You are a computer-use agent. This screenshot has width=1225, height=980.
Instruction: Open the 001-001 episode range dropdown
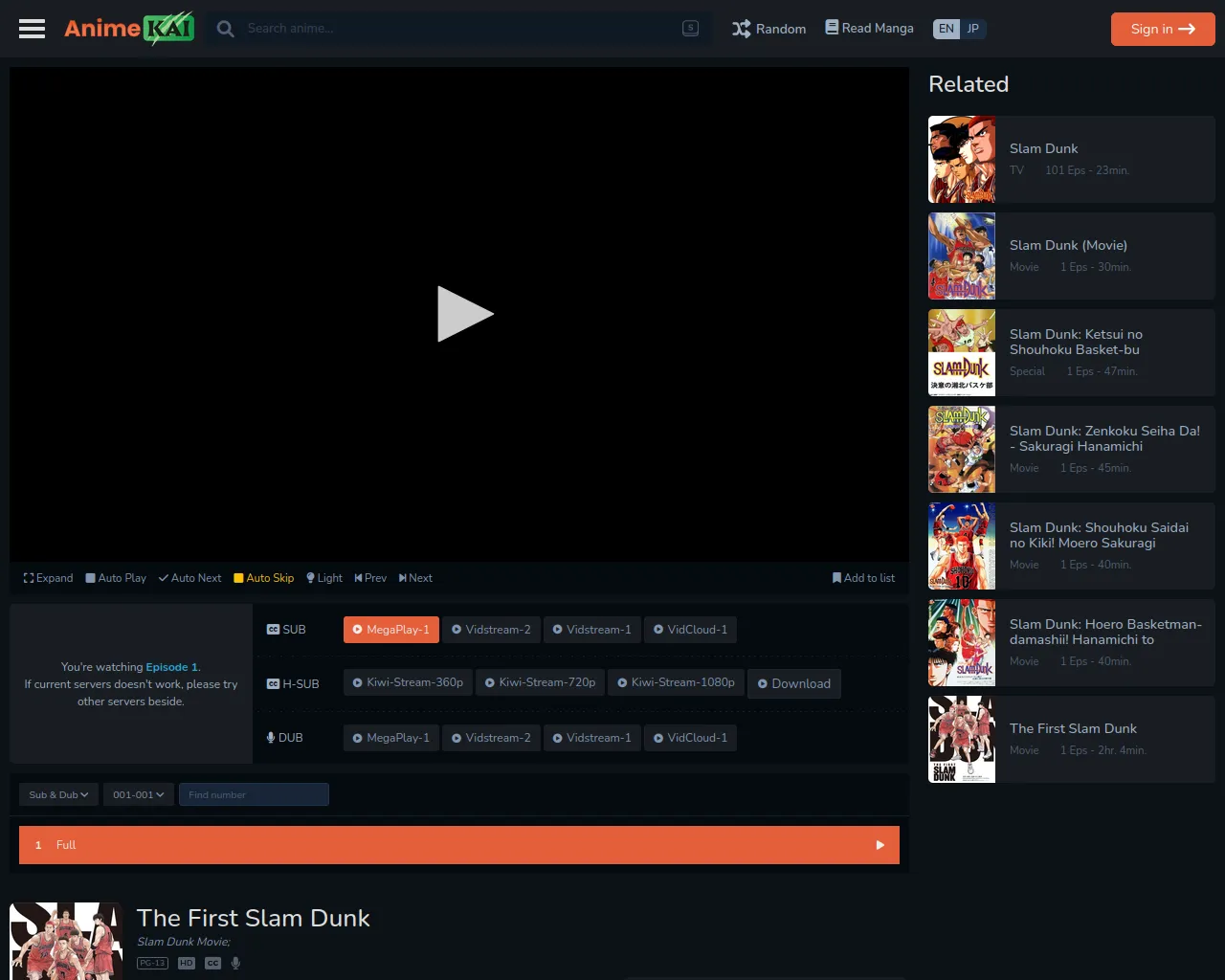tap(139, 794)
